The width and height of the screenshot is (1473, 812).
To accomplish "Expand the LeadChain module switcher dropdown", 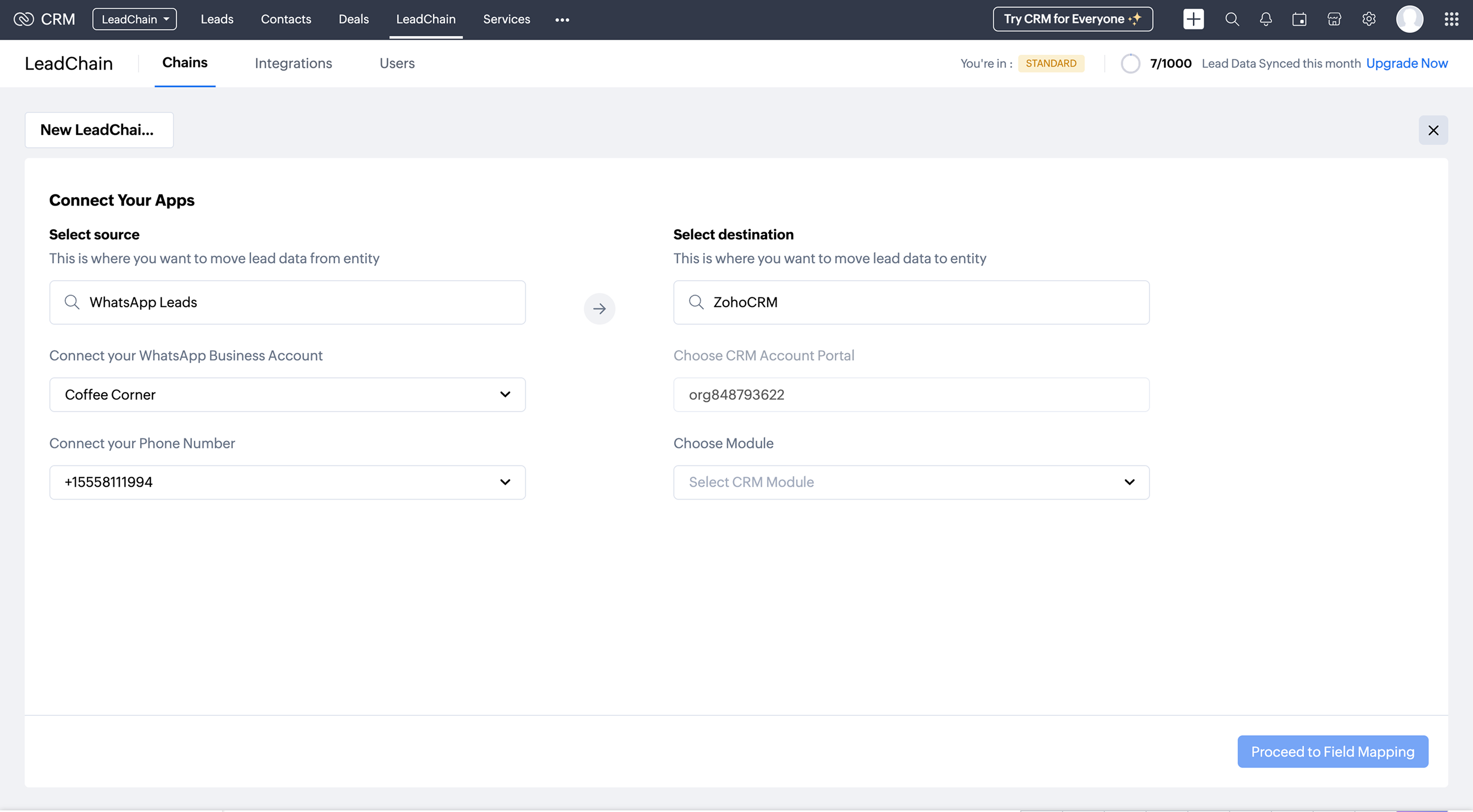I will pos(135,19).
